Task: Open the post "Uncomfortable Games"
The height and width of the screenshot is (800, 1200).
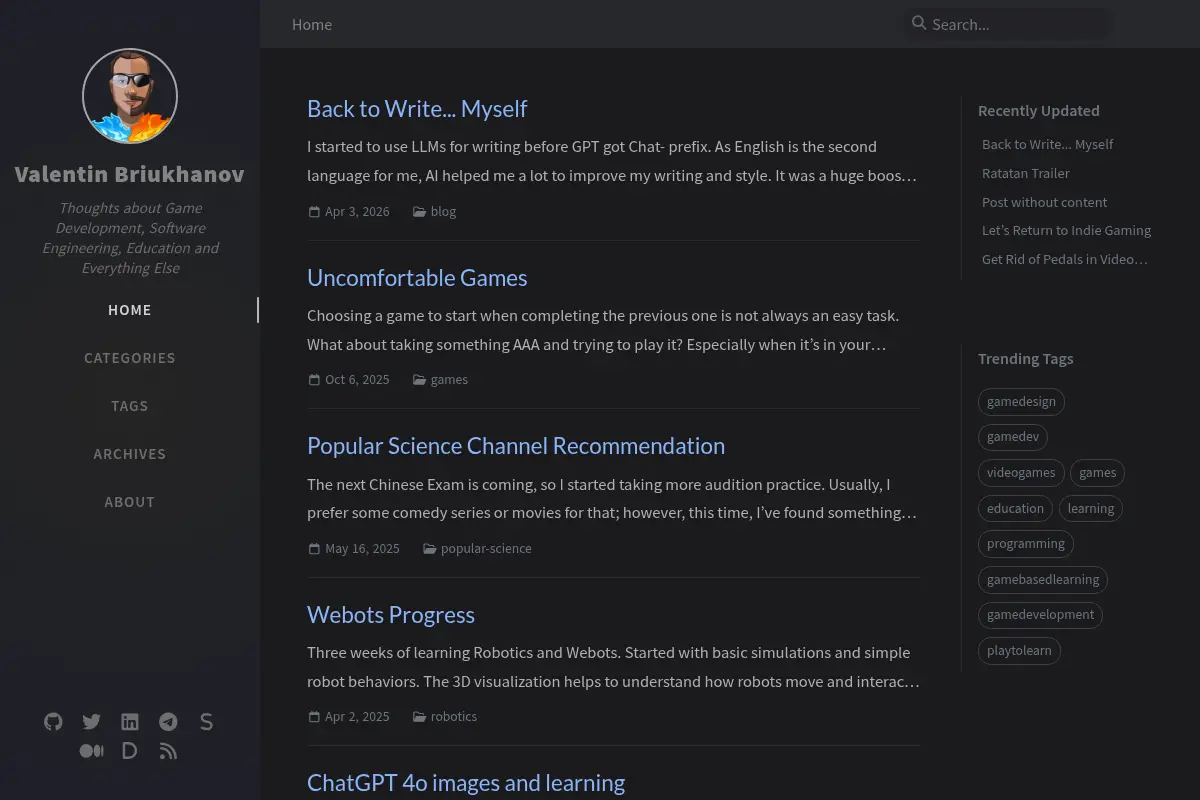Action: pos(417,278)
